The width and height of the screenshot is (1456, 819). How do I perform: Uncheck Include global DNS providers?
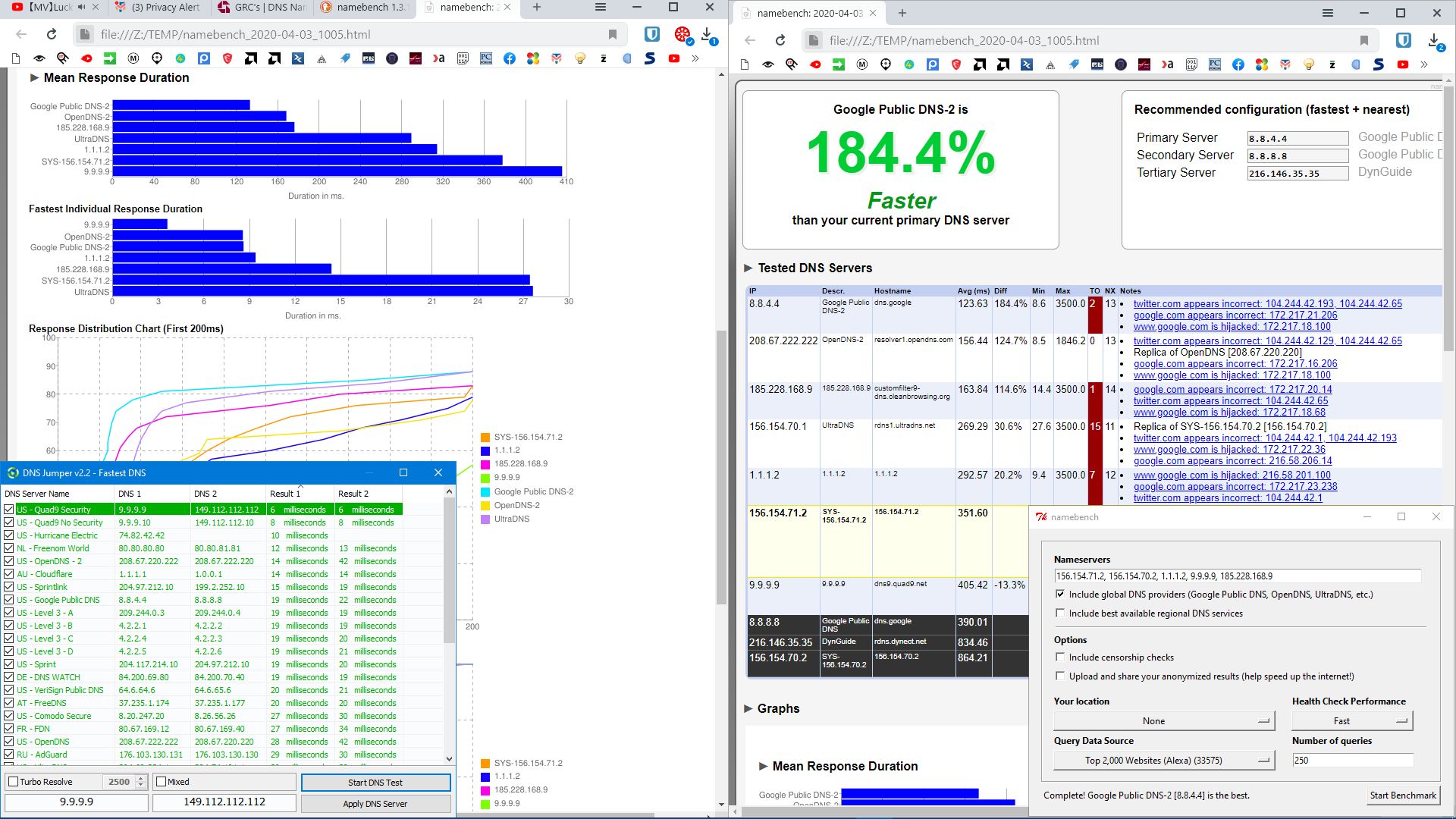[1060, 595]
